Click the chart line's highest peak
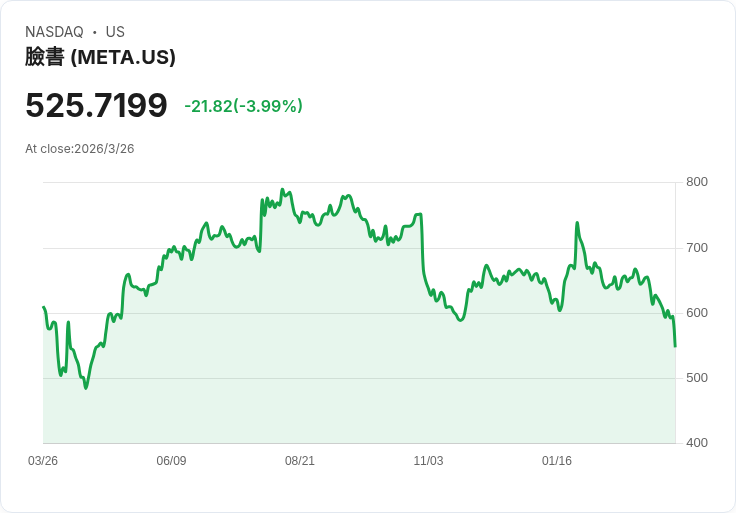 282,189
